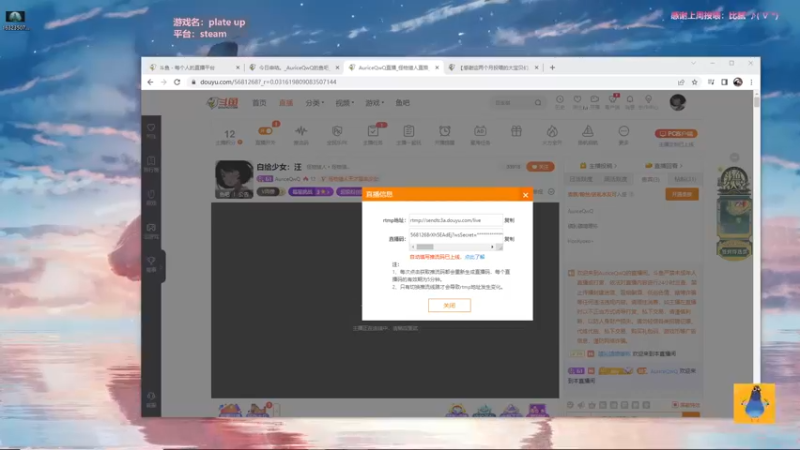Click the orange button below the 贵宾 tab
800x450 pixels.
coord(682,194)
